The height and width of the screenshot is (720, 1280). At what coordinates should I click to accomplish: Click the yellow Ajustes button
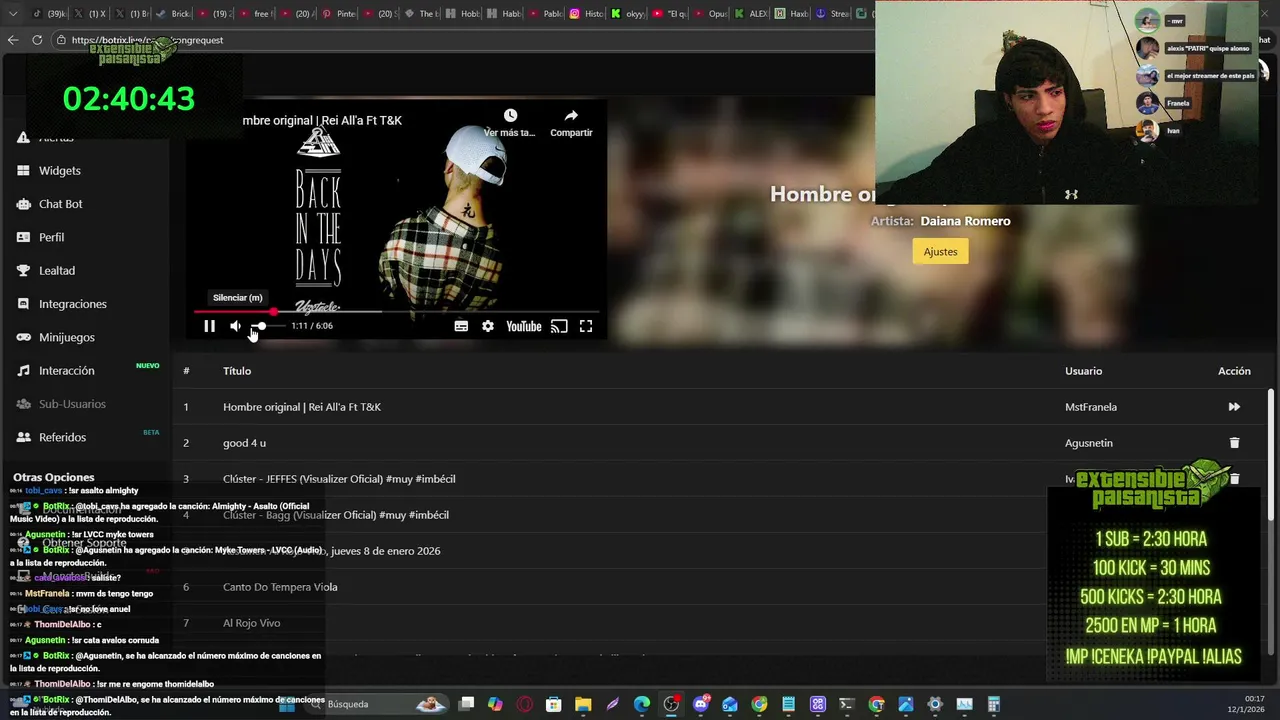[940, 251]
